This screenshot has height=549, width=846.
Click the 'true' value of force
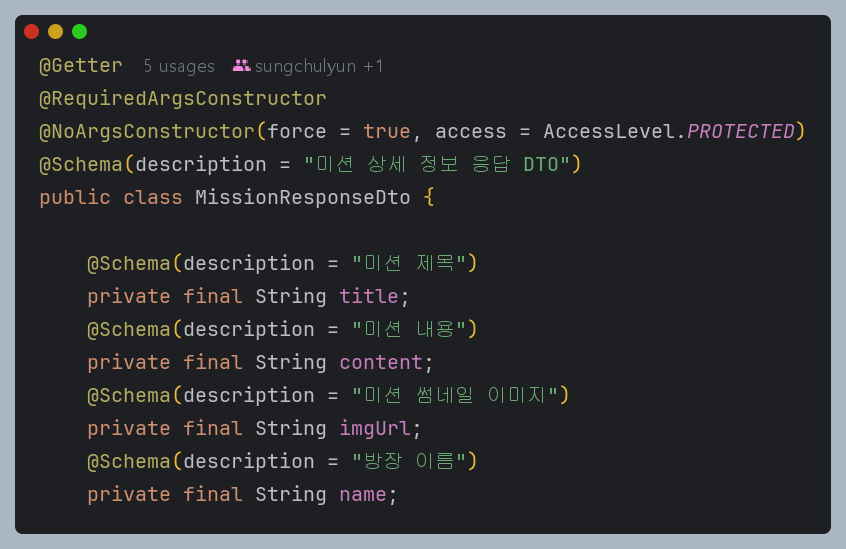(386, 132)
